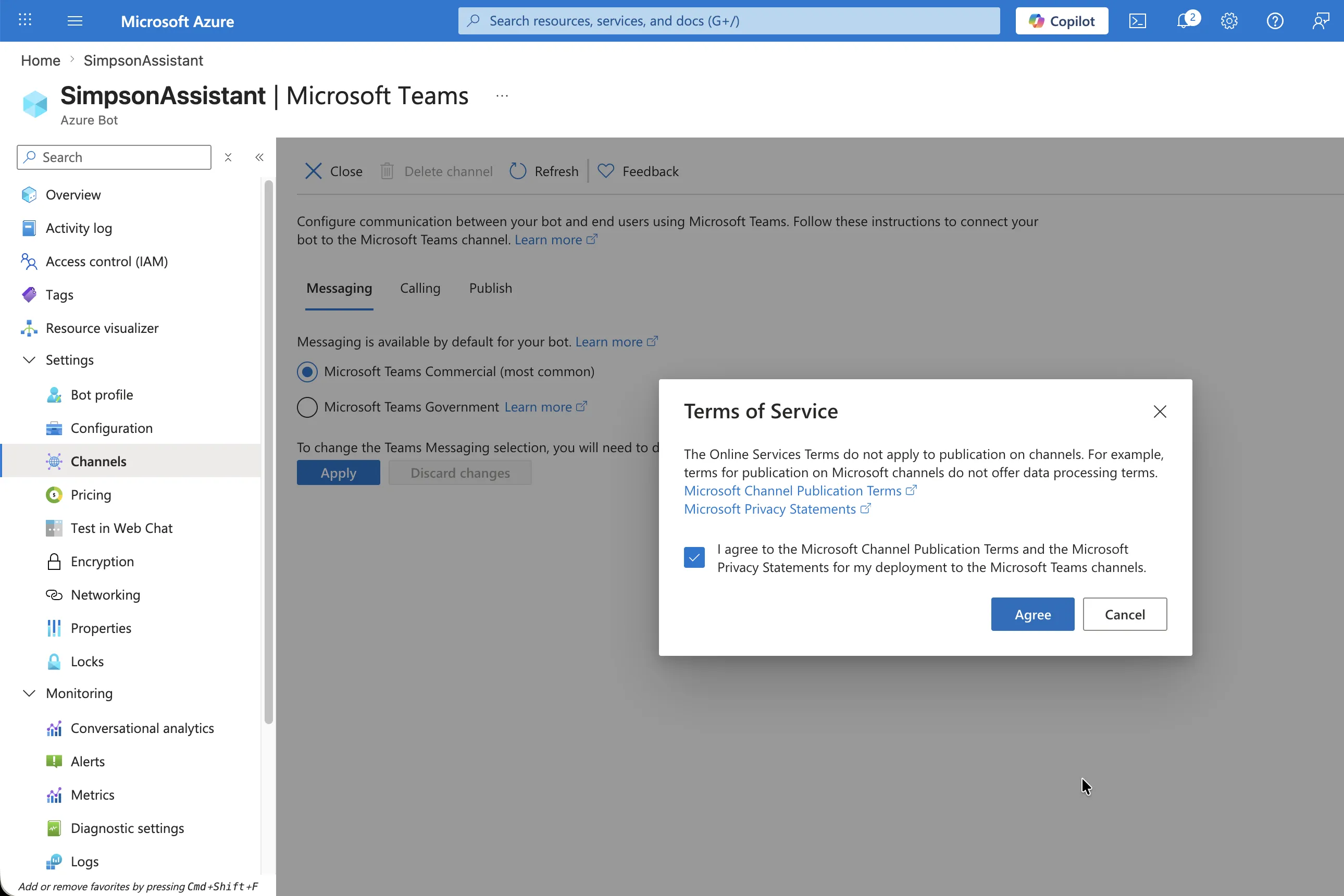Open Microsoft Privacy Statements link
The height and width of the screenshot is (896, 1344).
777,509
